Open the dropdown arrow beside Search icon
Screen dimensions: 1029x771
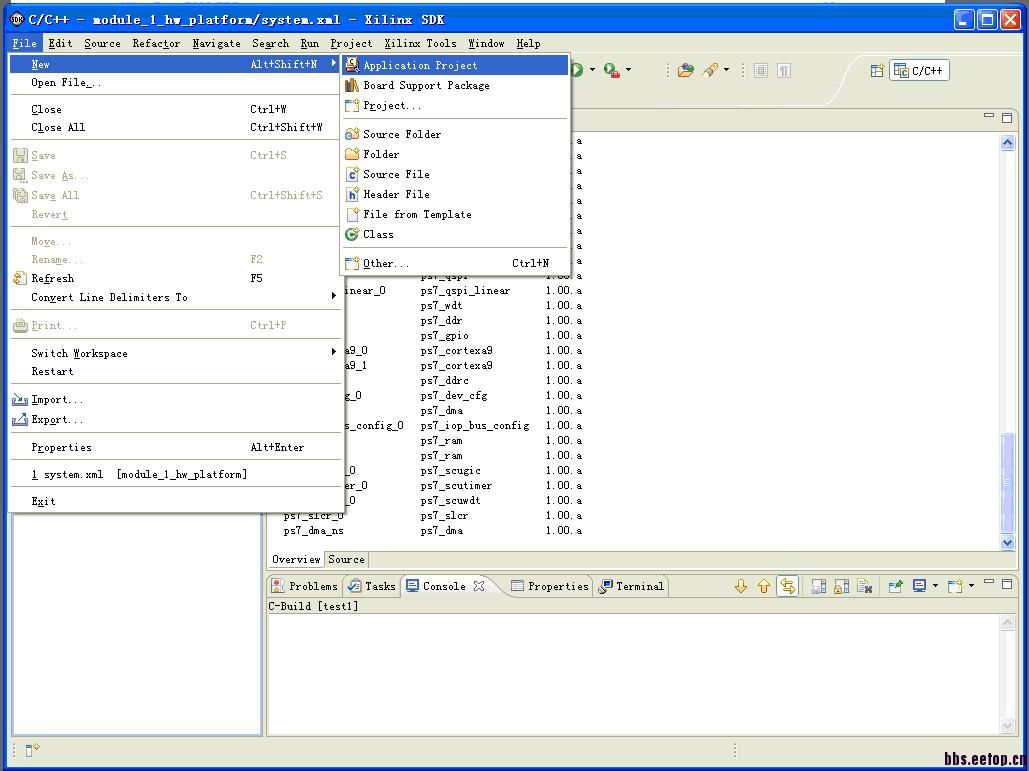[x=726, y=70]
